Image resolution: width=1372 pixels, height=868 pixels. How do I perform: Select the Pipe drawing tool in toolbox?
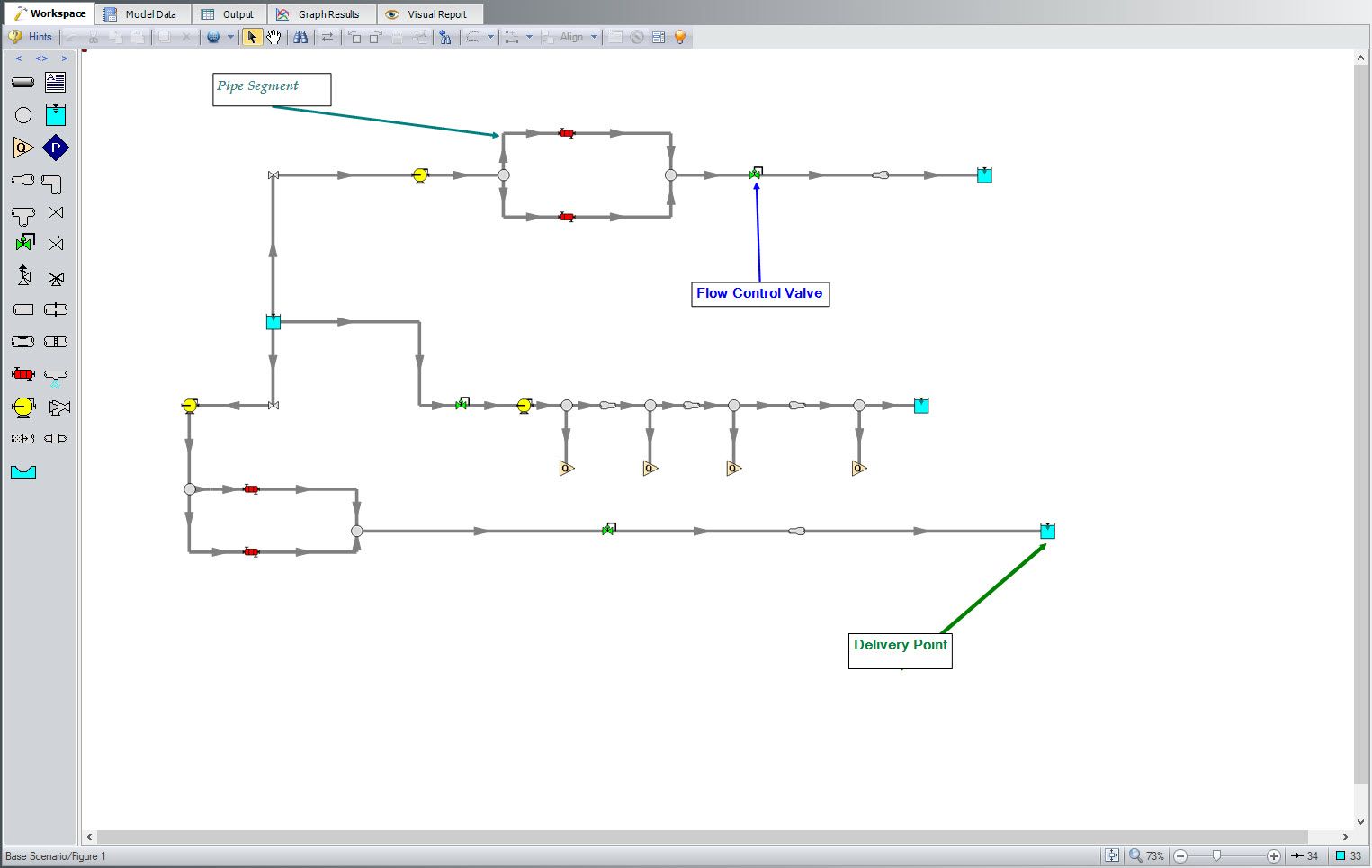click(22, 83)
